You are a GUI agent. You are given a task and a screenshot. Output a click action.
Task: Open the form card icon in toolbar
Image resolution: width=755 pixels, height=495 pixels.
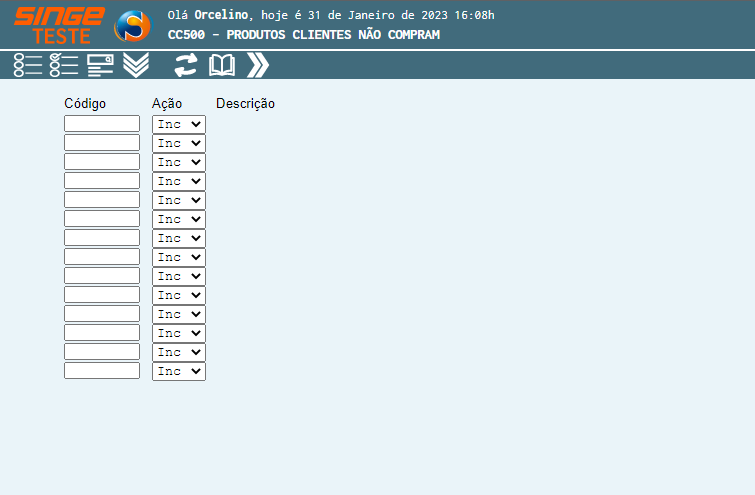click(100, 66)
